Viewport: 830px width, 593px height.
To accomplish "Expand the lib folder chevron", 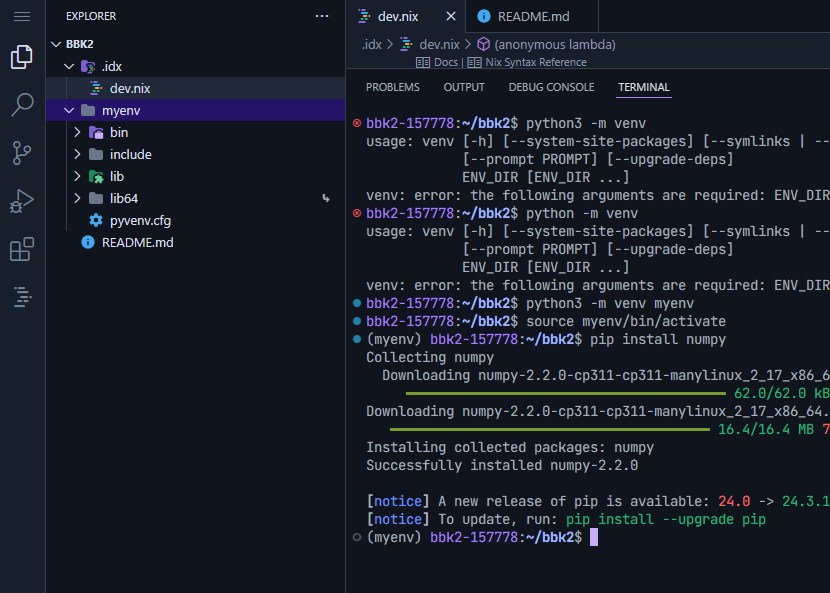I will point(77,176).
